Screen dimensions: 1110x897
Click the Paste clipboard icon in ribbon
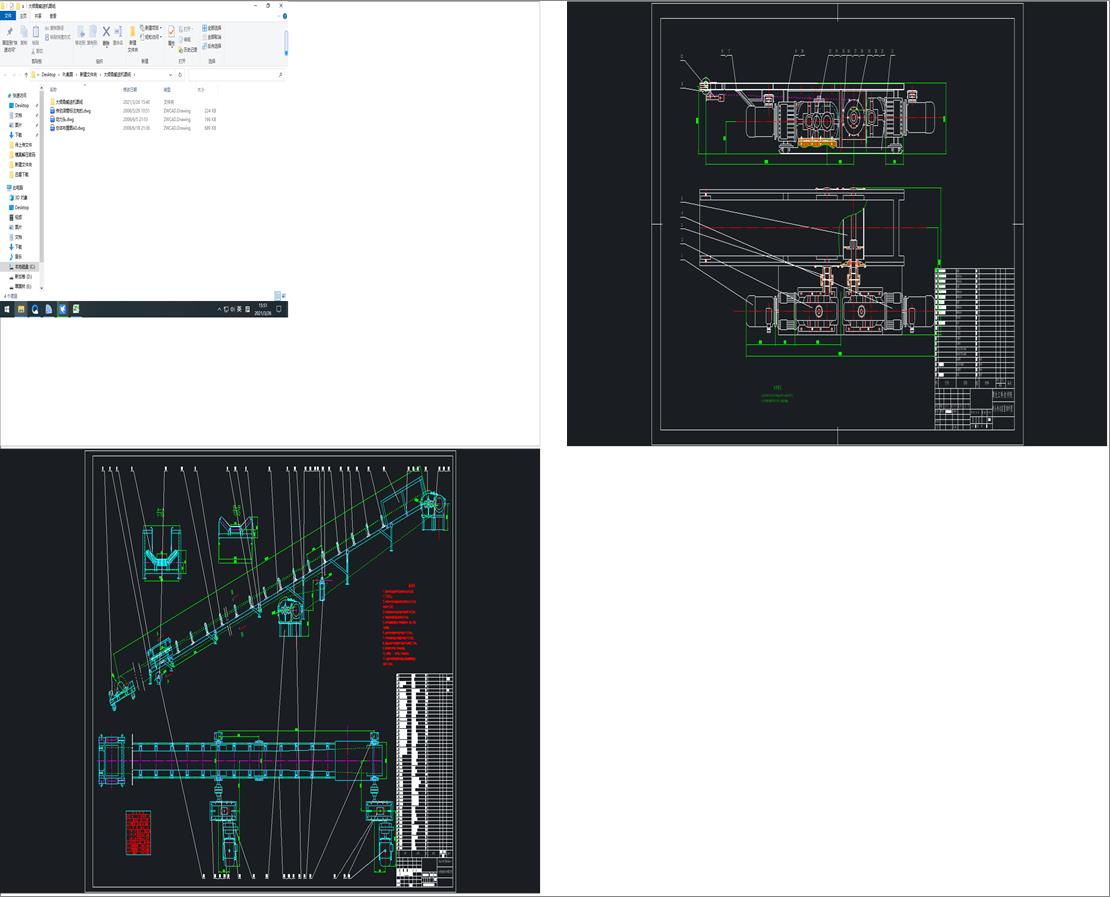point(35,33)
